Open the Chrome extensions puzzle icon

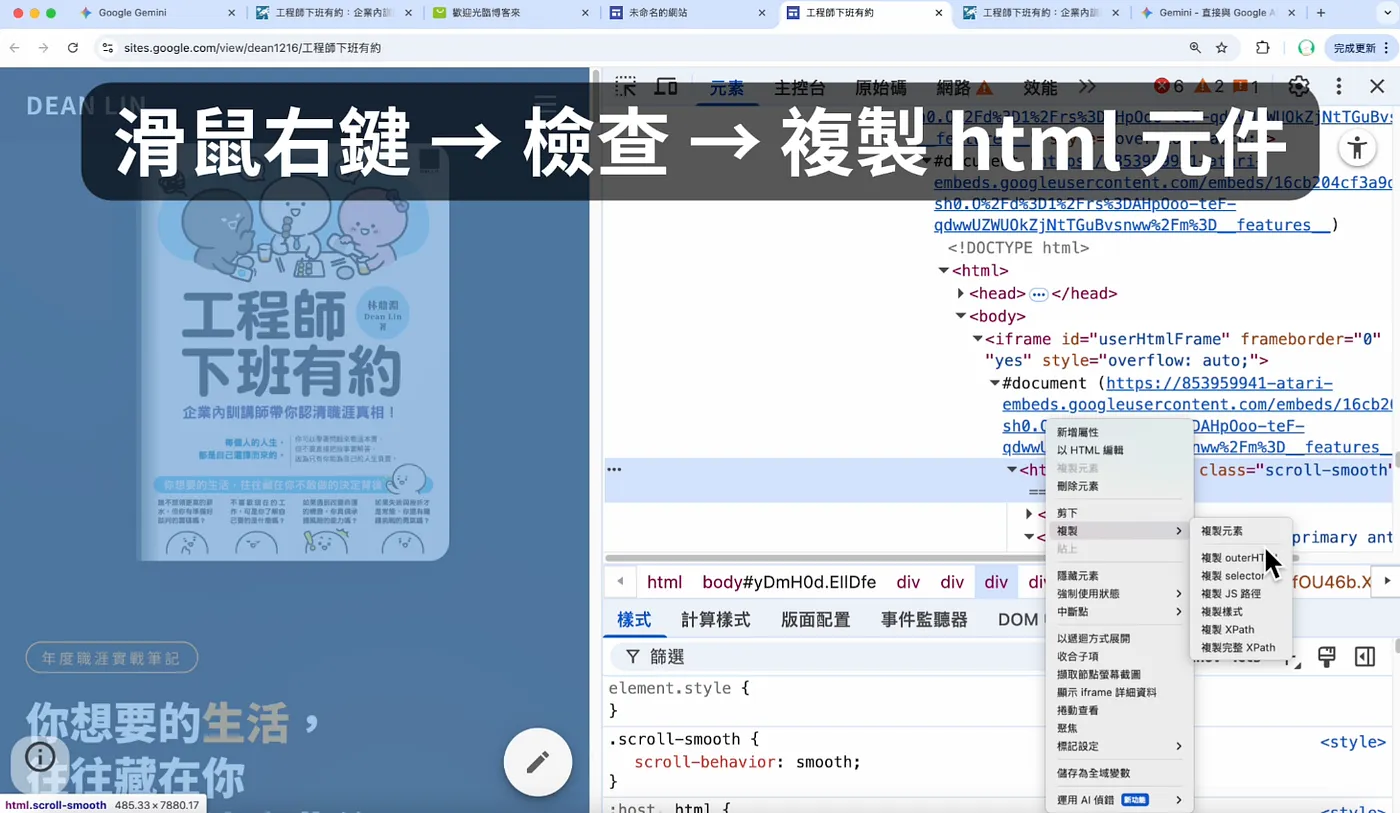[1263, 48]
